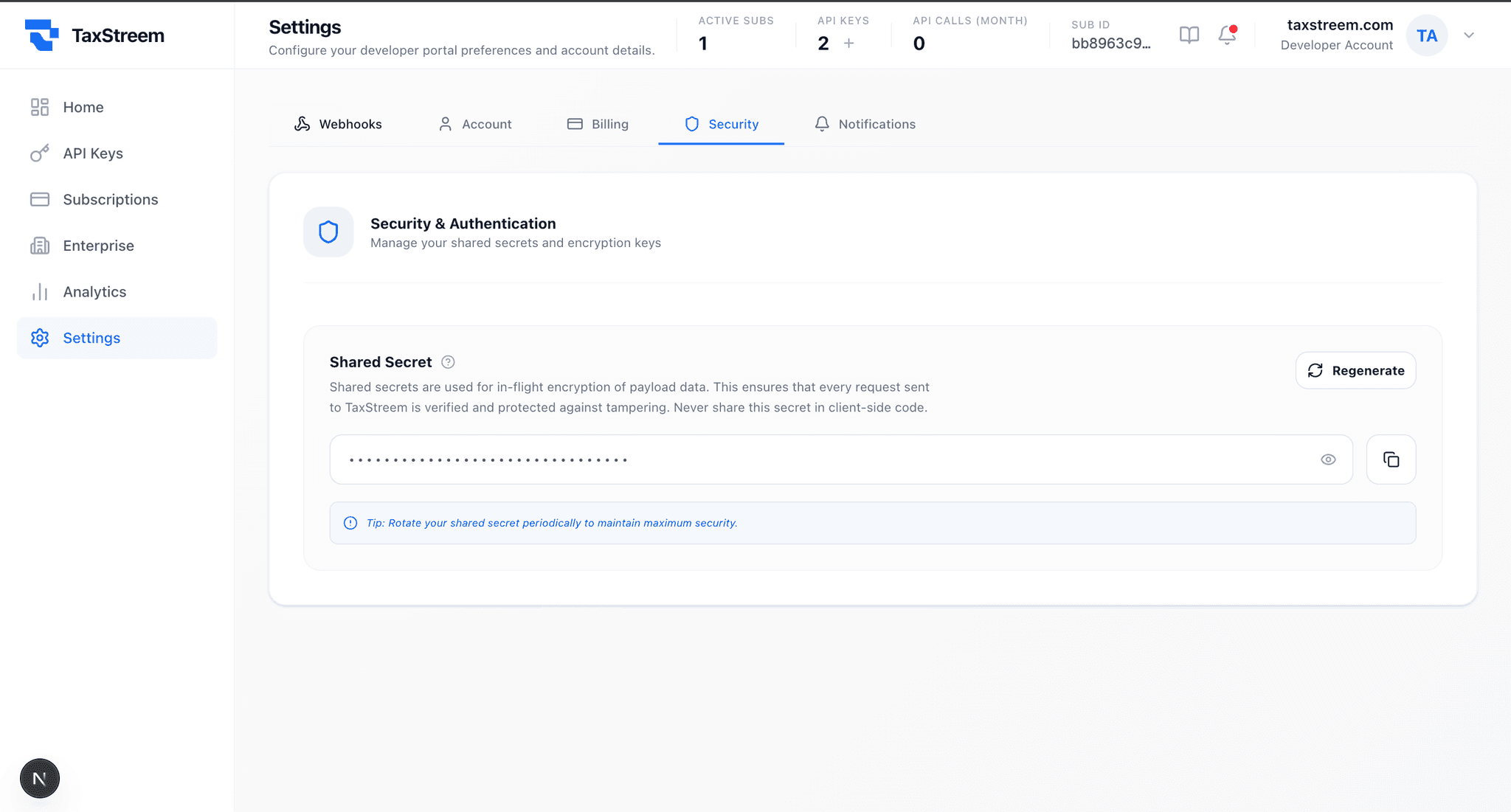
Task: Click the API Calls (Month) value
Action: [x=919, y=44]
